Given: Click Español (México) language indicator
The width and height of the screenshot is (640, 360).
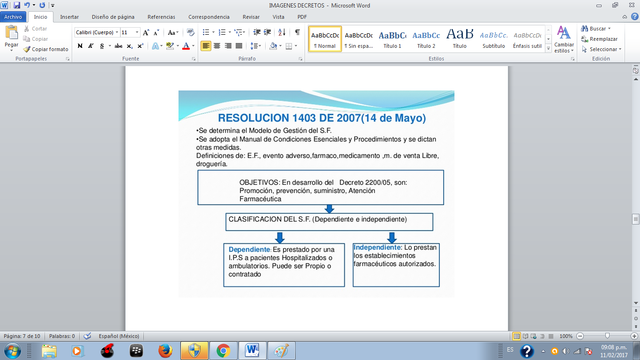Looking at the screenshot, I should 119,336.
